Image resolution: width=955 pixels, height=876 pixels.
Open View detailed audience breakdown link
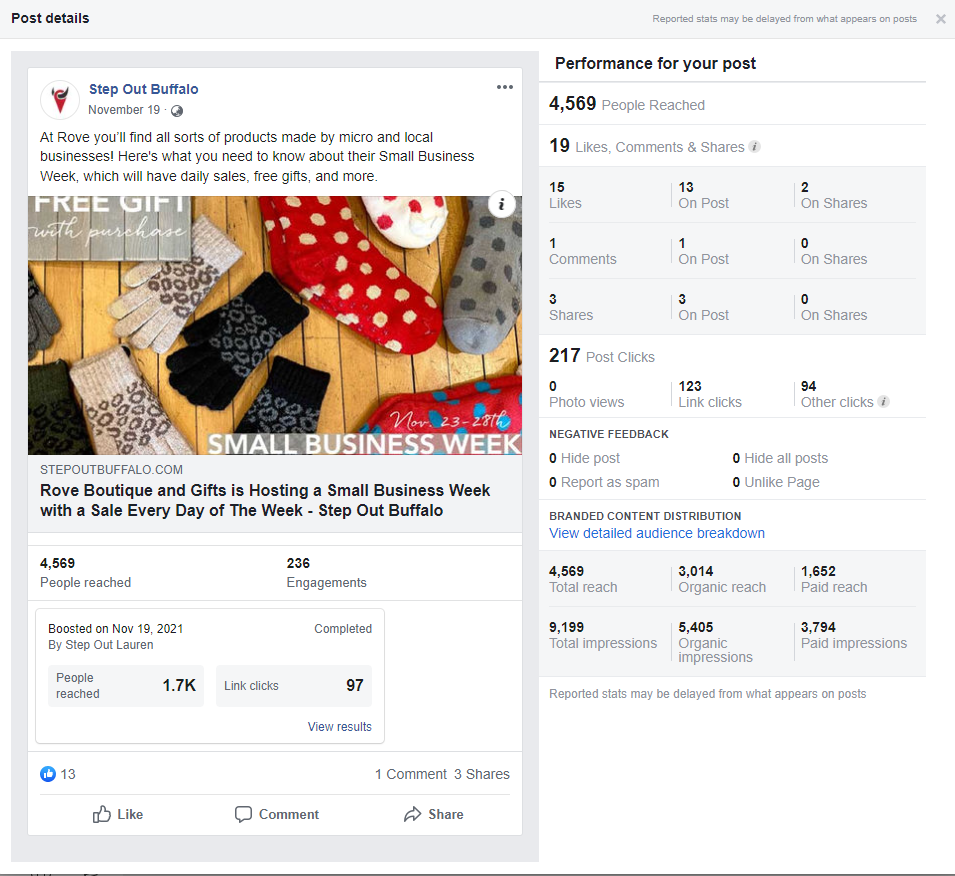(x=657, y=533)
